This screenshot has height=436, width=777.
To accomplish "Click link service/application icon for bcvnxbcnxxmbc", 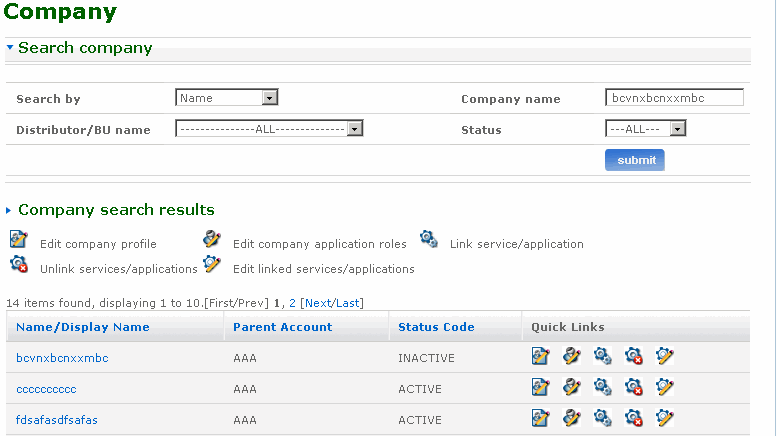I will pyautogui.click(x=602, y=357).
